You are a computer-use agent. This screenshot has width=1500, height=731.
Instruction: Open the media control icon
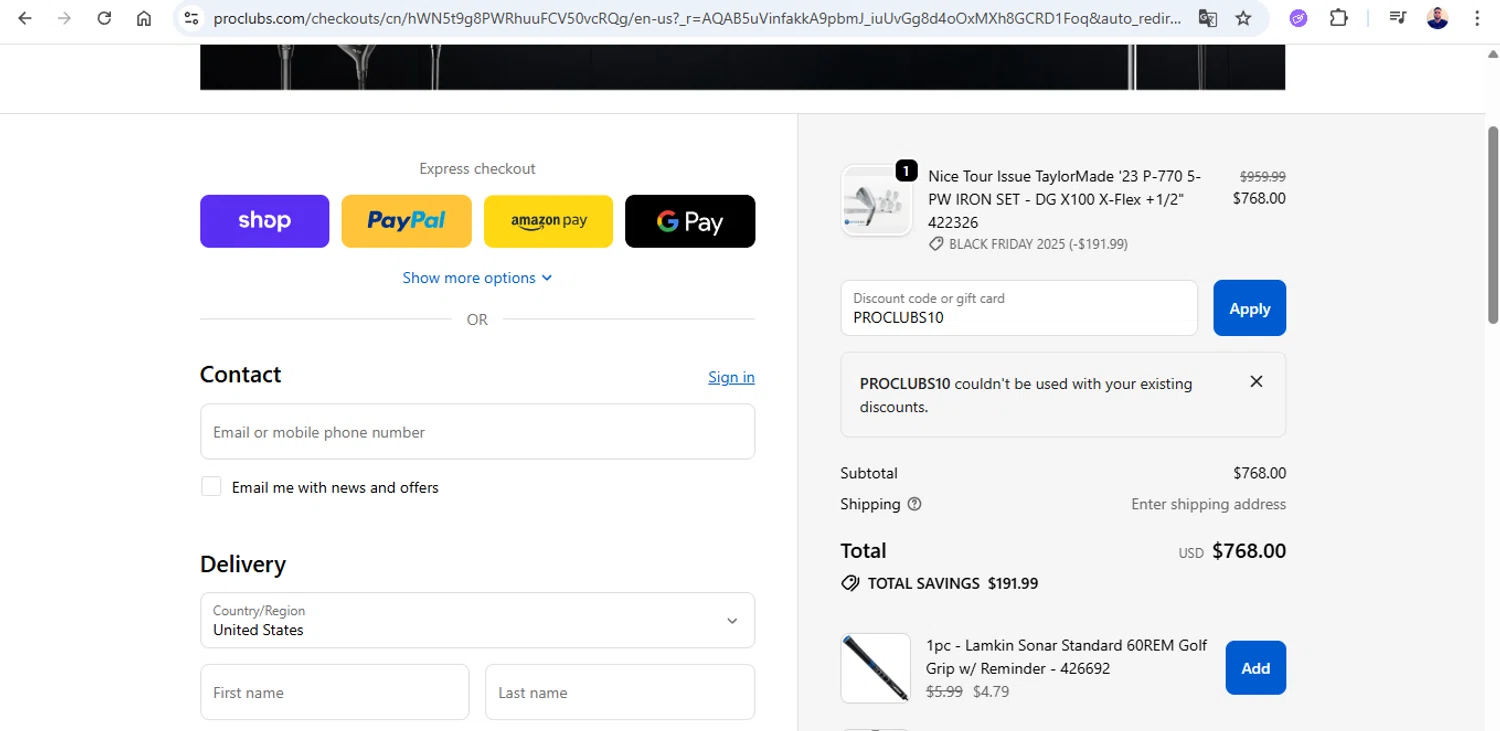1398,18
